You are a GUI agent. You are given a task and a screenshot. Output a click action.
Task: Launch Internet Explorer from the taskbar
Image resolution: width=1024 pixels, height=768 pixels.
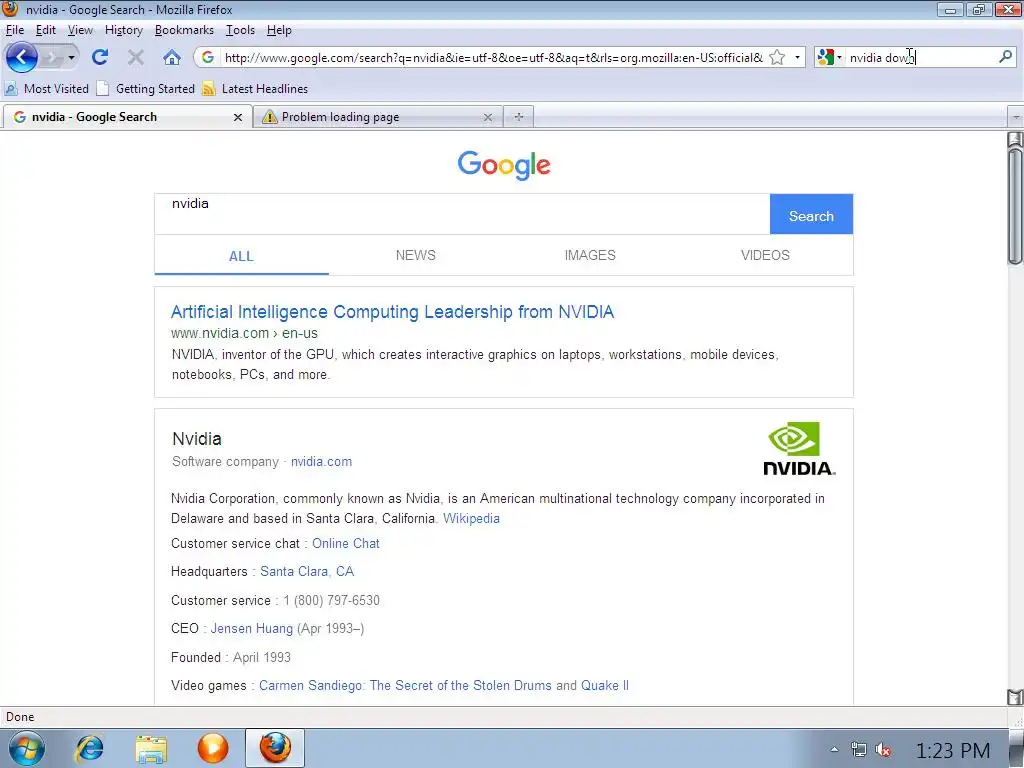(x=89, y=748)
